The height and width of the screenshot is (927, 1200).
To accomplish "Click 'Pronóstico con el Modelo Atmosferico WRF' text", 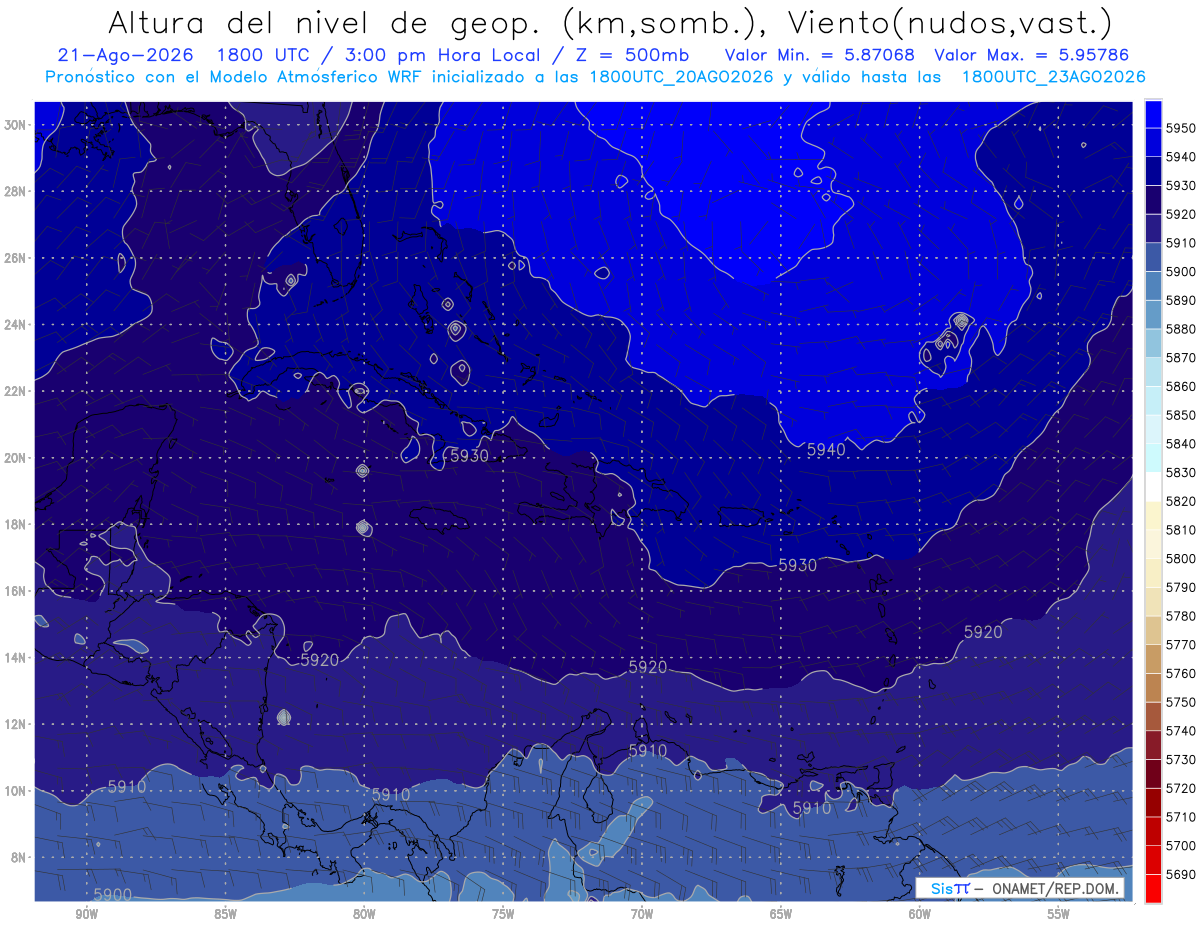I will coord(235,76).
